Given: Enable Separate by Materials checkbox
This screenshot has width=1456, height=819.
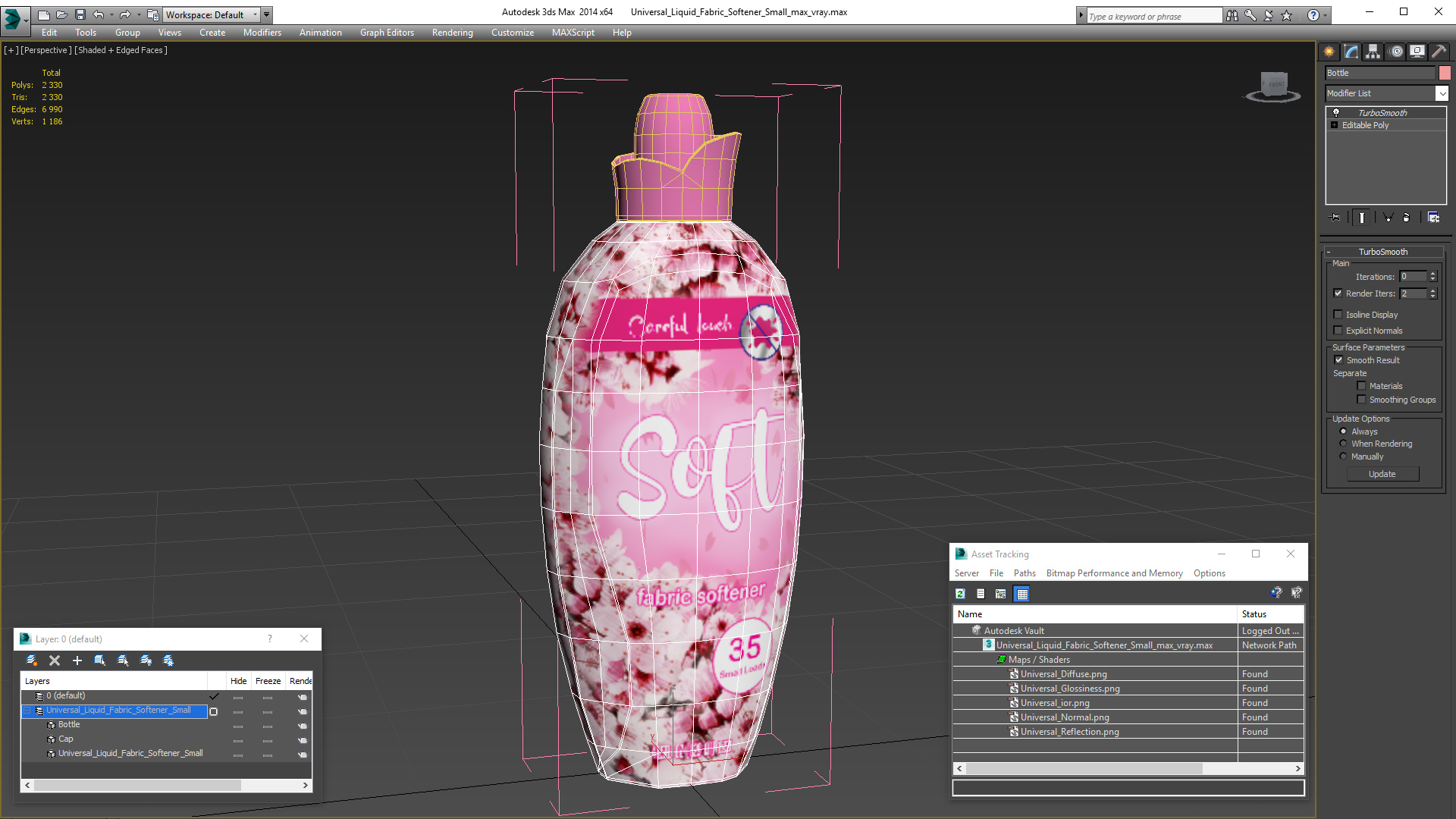Looking at the screenshot, I should pos(1361,386).
